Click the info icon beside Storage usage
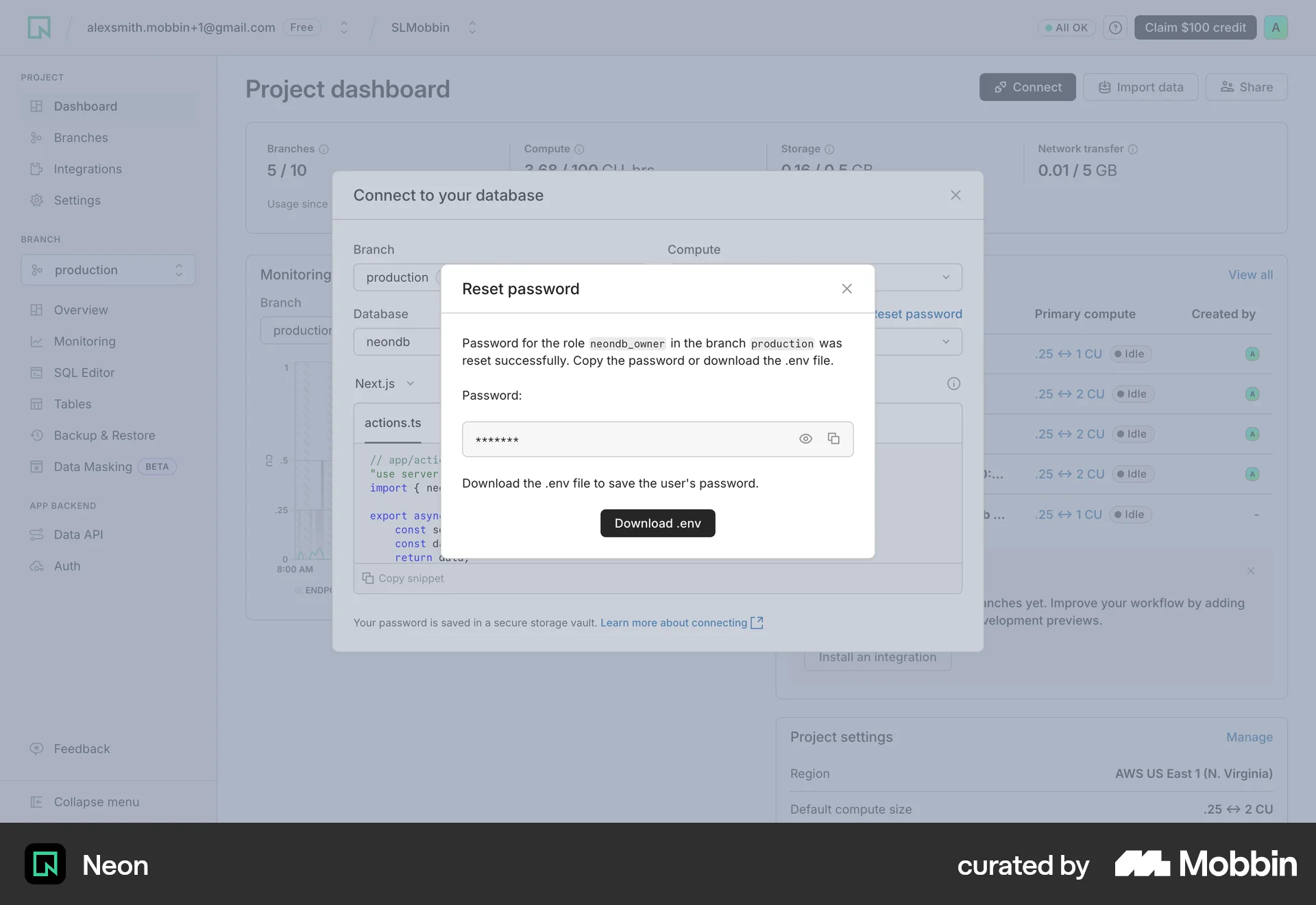The width and height of the screenshot is (1316, 905). tap(829, 149)
